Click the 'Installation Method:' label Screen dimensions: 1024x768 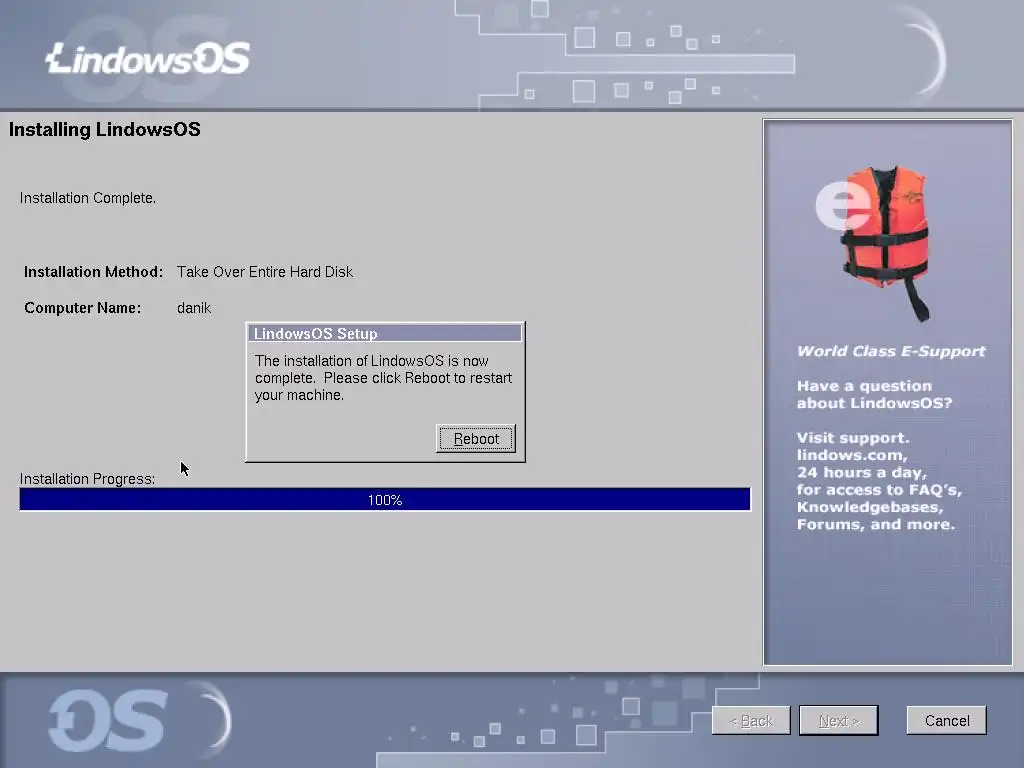93,272
